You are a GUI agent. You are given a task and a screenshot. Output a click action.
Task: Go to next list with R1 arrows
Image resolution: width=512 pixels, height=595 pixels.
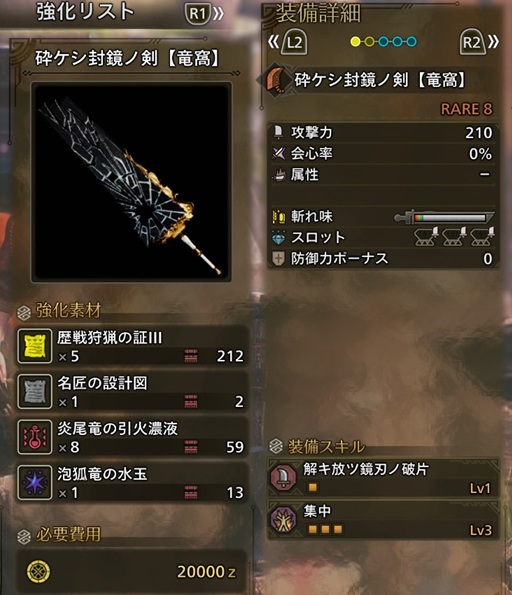point(204,14)
